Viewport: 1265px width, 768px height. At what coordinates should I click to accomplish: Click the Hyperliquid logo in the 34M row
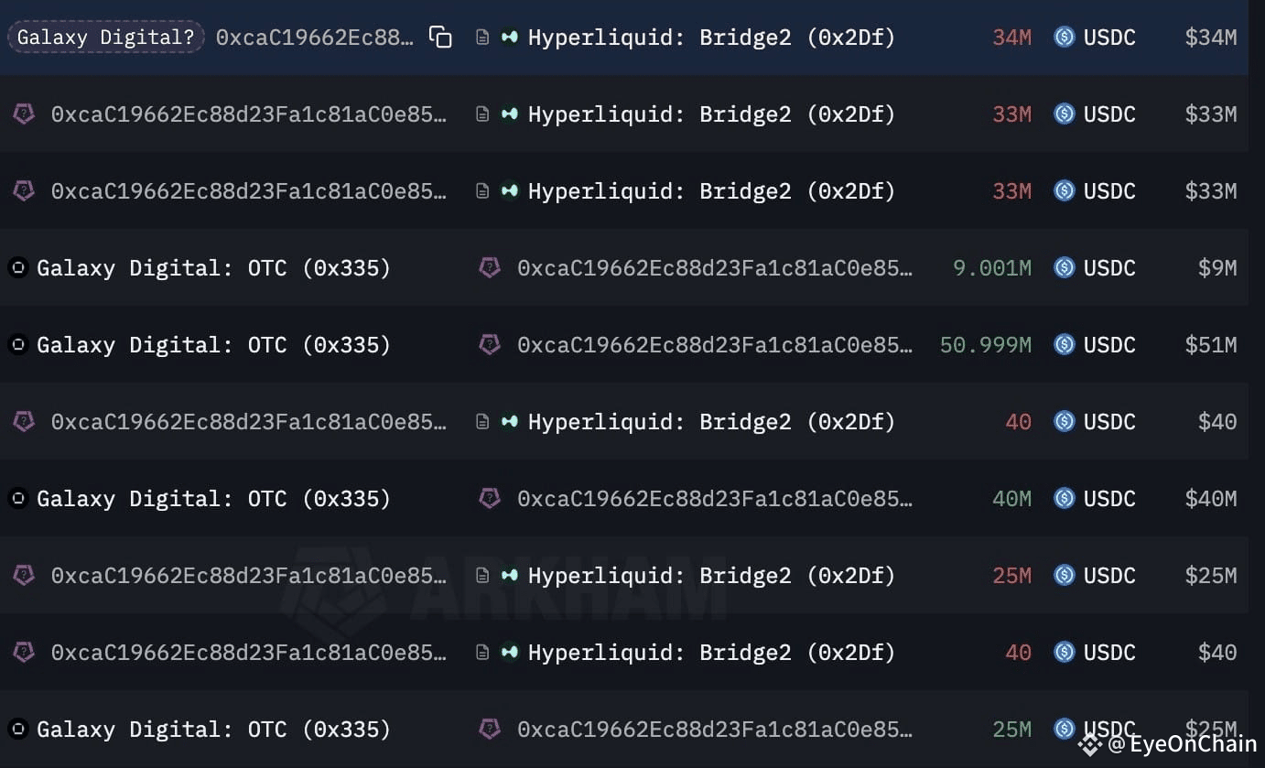coord(510,38)
